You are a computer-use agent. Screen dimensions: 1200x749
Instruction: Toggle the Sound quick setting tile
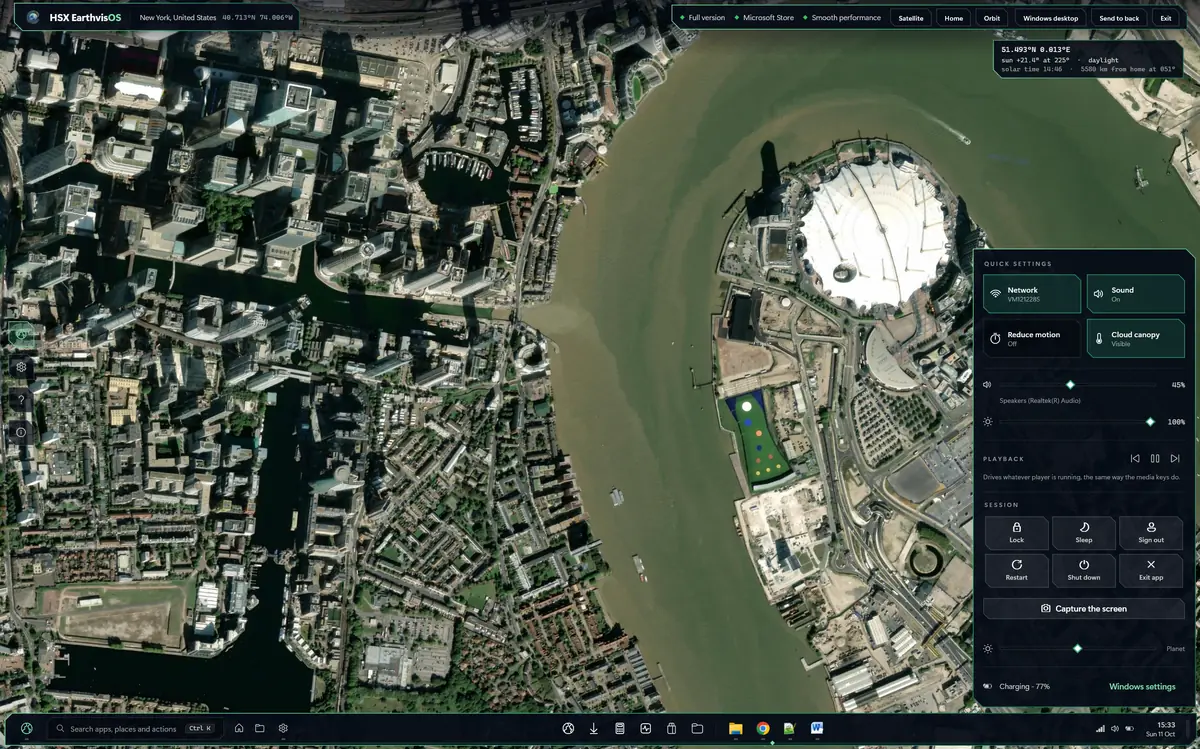1135,294
